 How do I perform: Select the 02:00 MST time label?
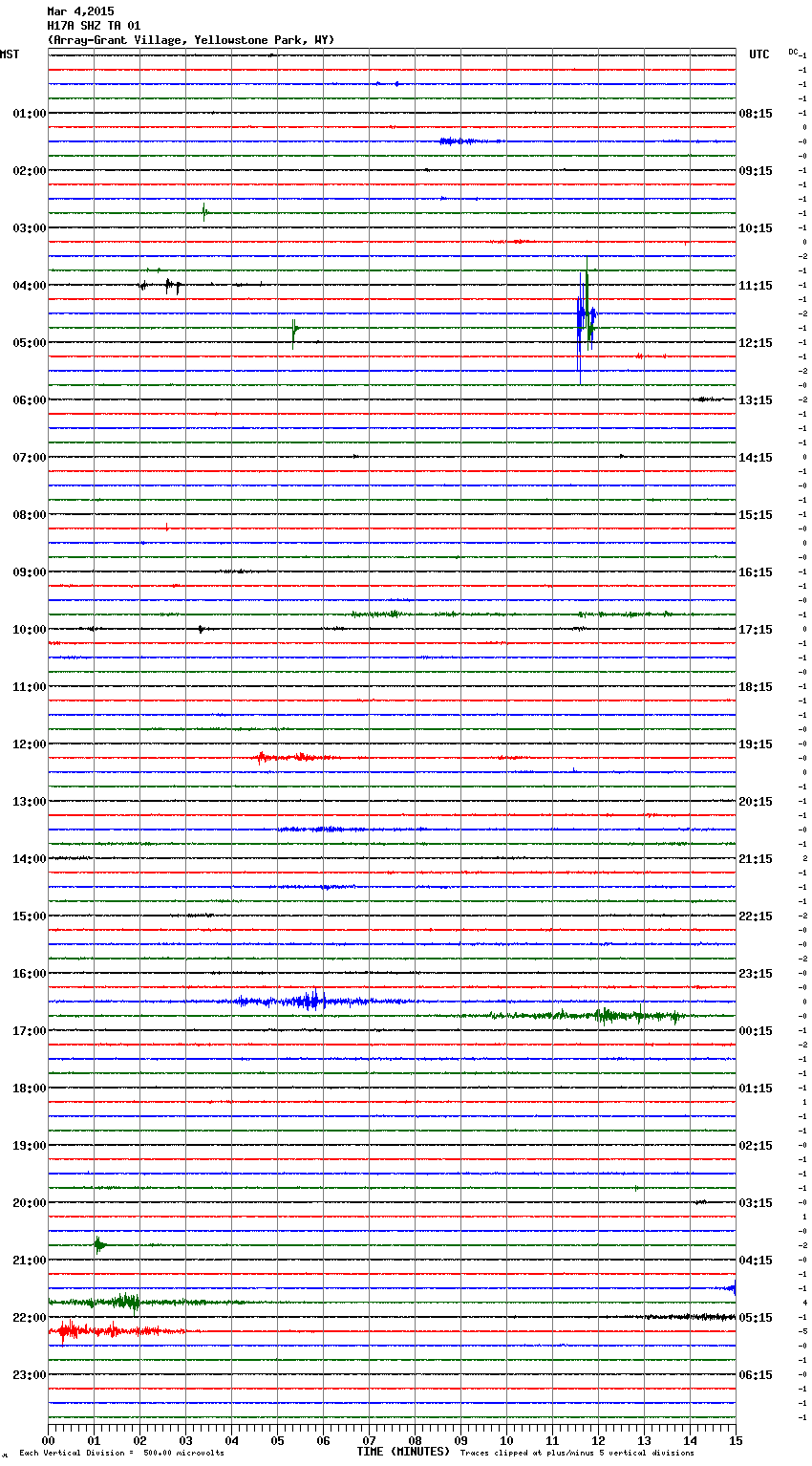(29, 171)
